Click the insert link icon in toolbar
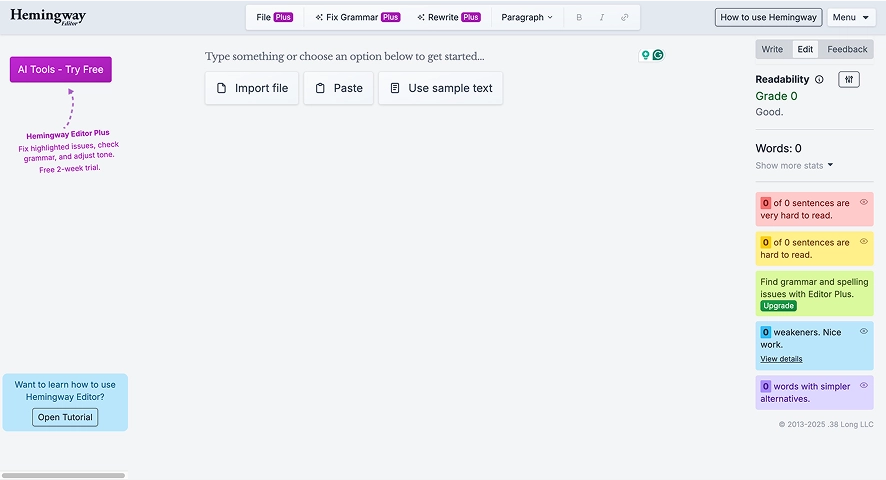886x480 pixels. (624, 18)
